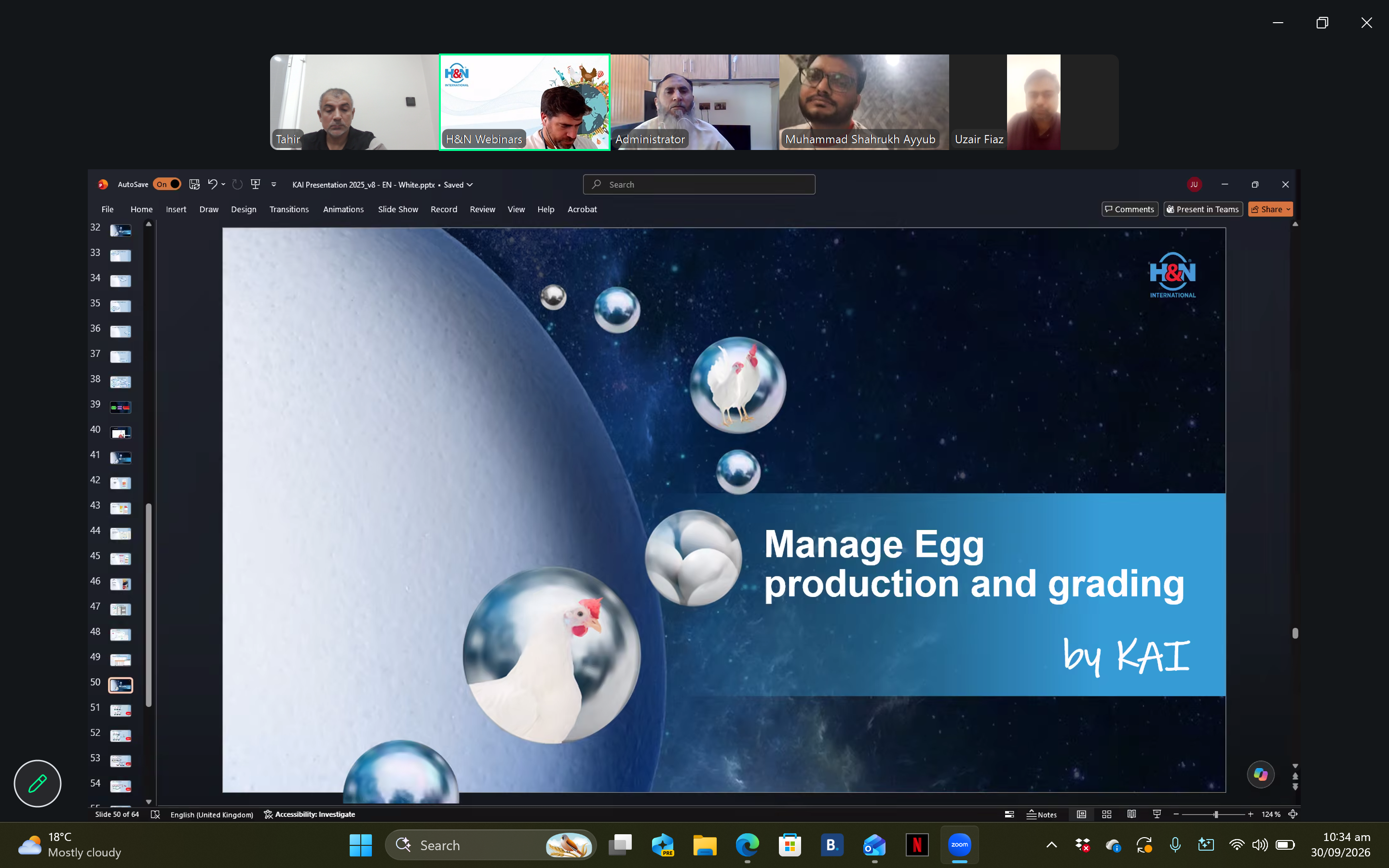Click the Redo icon in title bar
The image size is (1389, 868).
pos(237,184)
